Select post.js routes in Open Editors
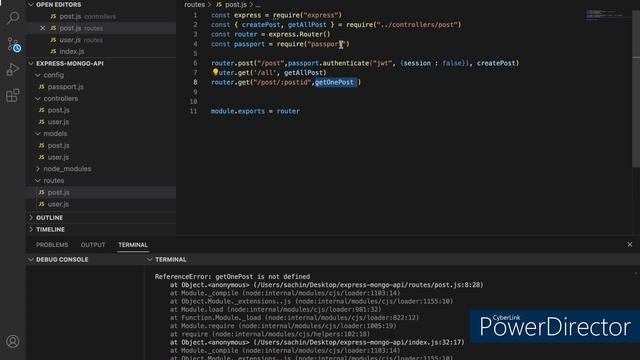The height and width of the screenshot is (360, 640). [101, 28]
